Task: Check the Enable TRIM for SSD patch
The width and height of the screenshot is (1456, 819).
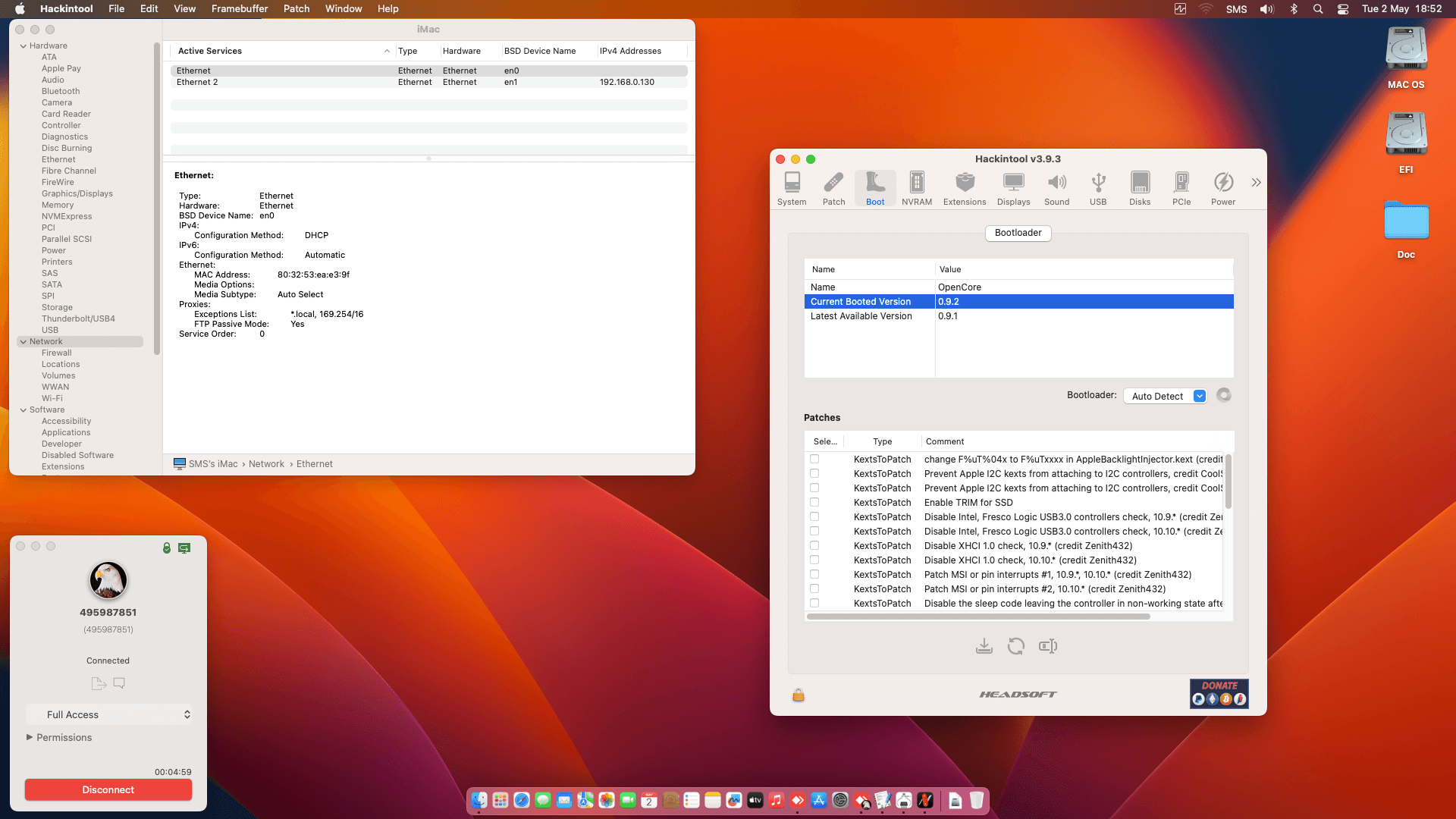Action: click(814, 502)
